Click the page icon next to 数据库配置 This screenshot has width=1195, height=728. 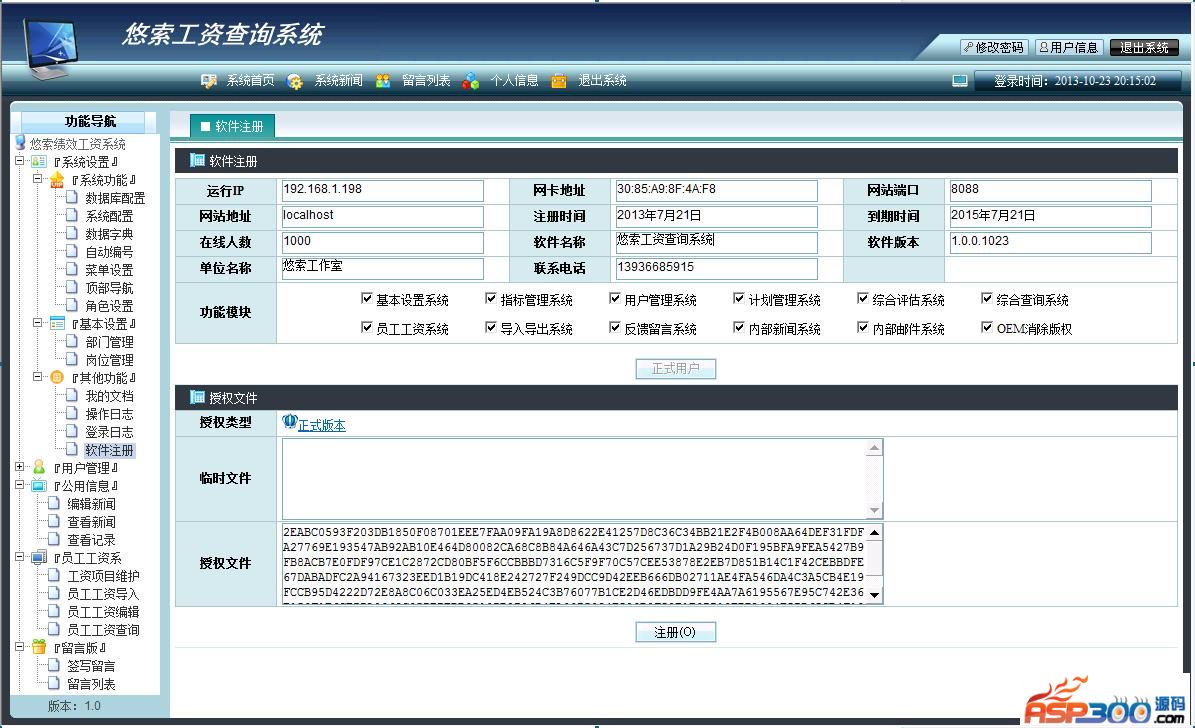(72, 197)
